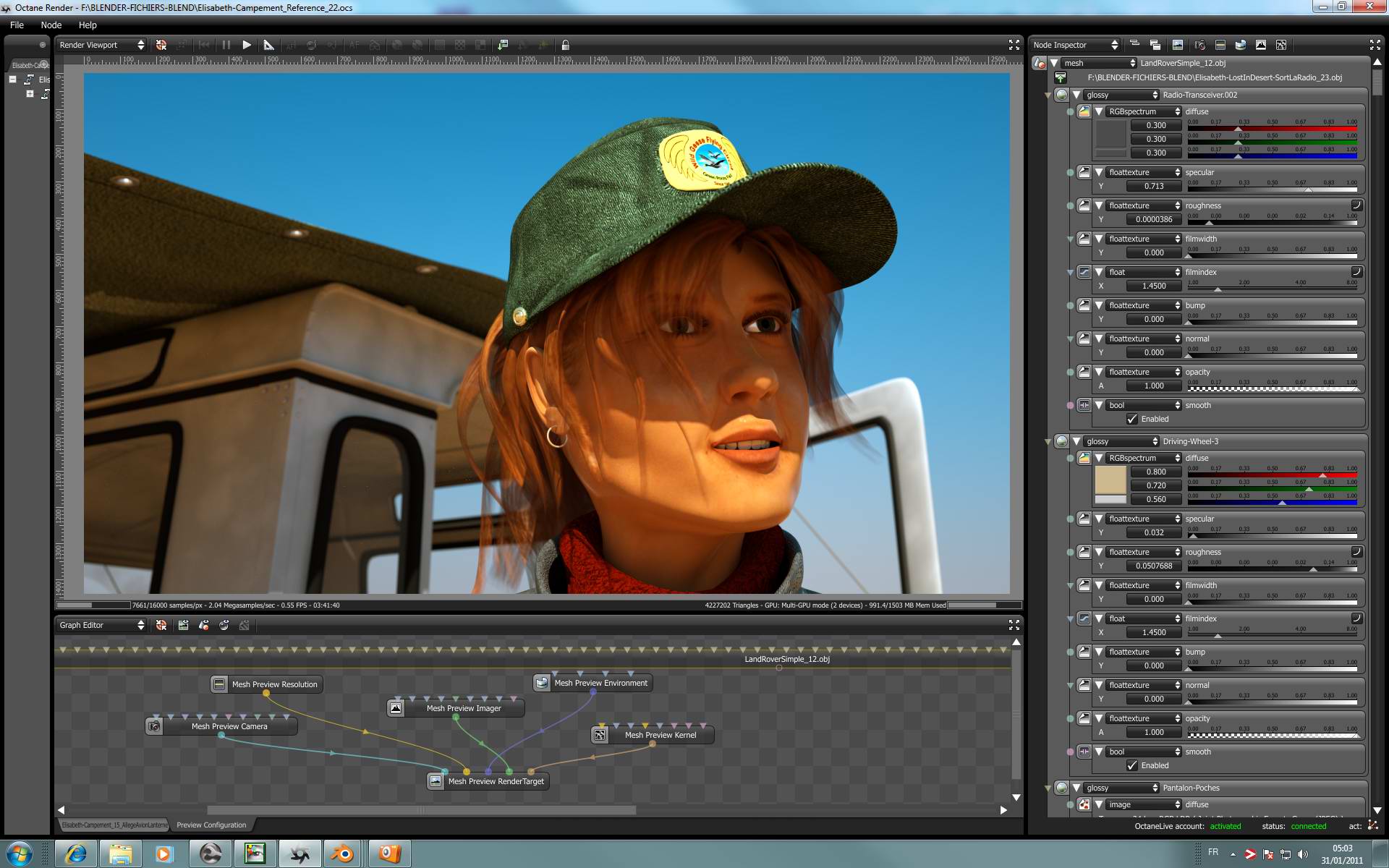Open the Render Viewport panel type dropdown
This screenshot has width=1389, height=868.
[x=101, y=45]
